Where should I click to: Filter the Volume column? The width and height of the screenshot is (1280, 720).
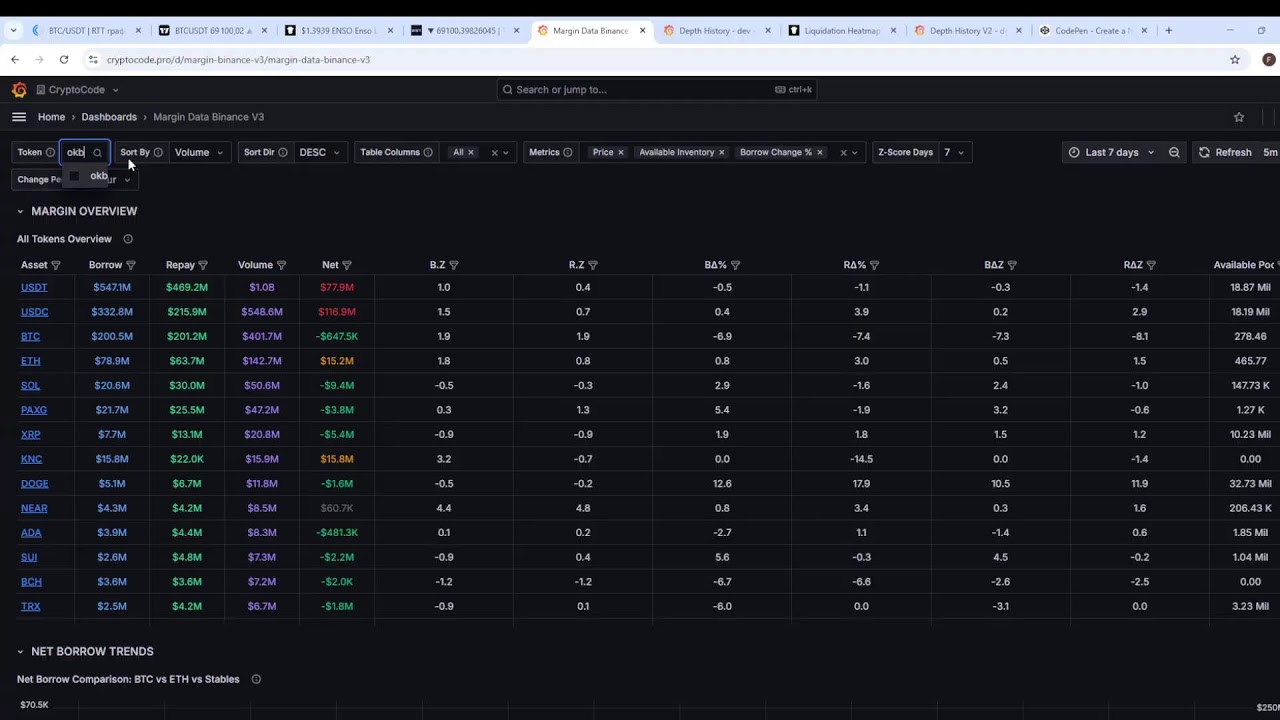coord(281,265)
